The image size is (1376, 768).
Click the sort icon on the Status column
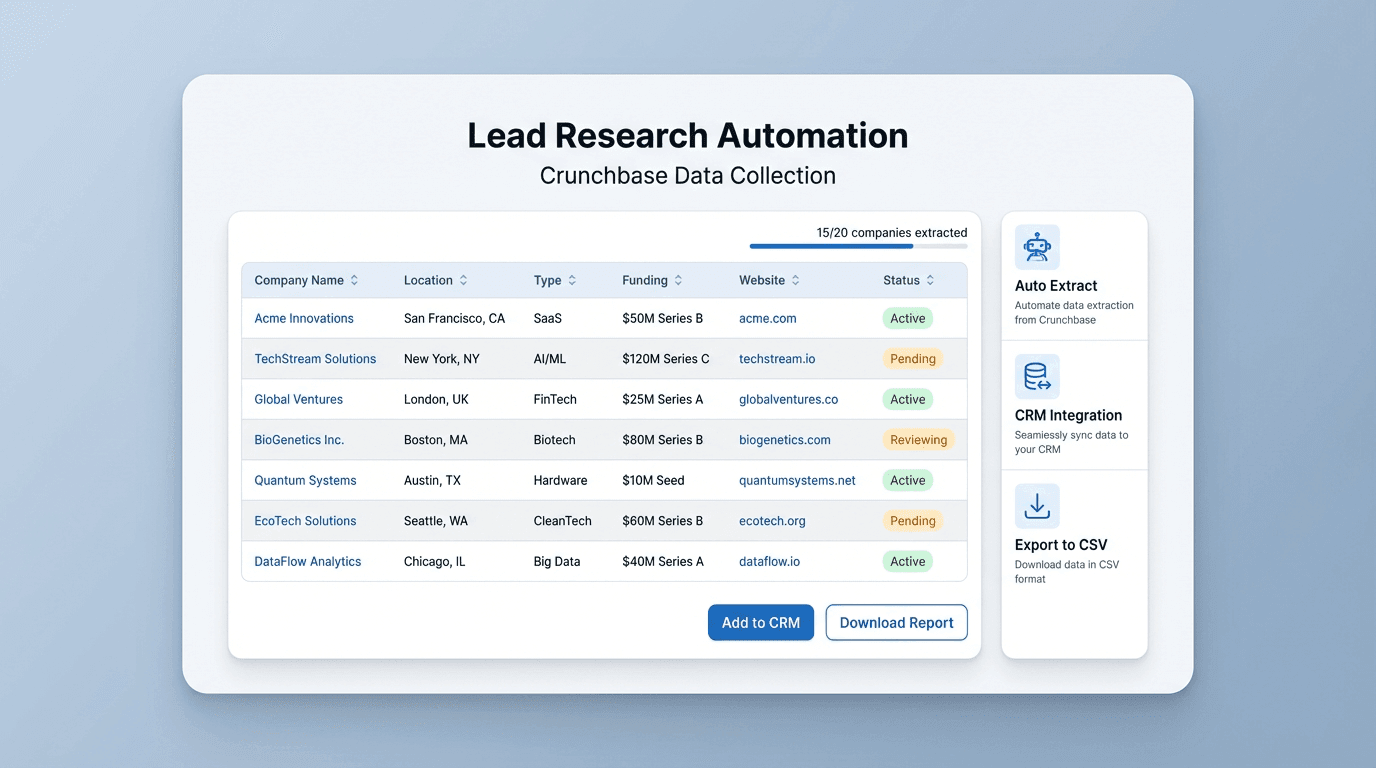tap(930, 280)
